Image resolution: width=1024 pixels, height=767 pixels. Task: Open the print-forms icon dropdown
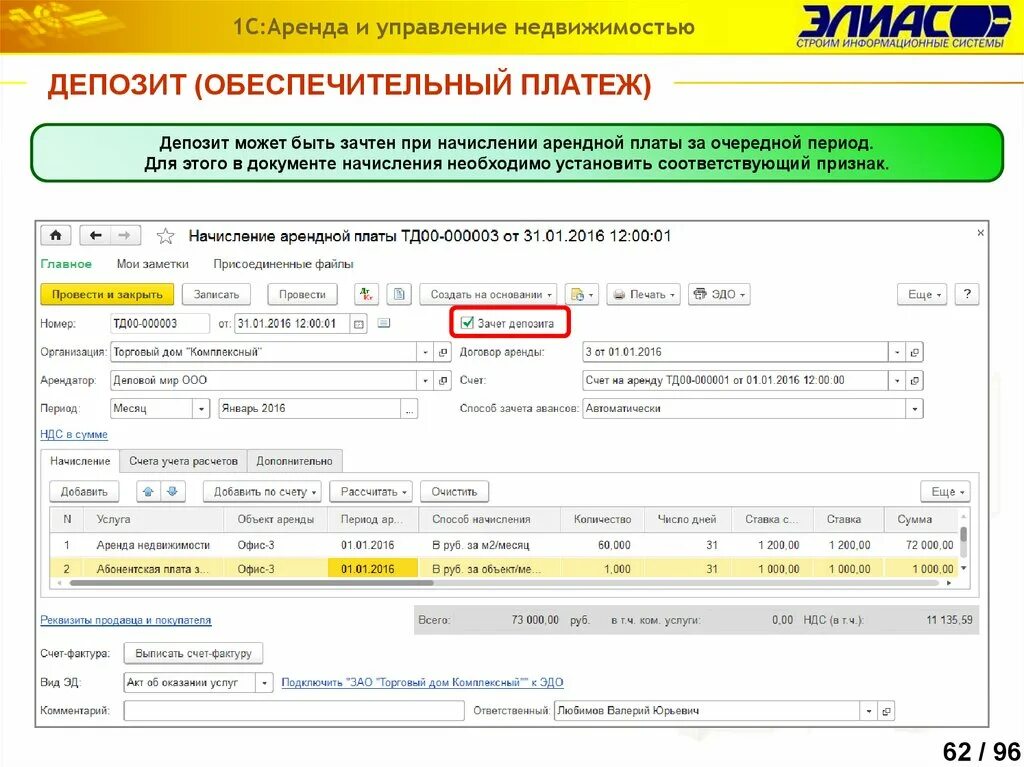582,295
